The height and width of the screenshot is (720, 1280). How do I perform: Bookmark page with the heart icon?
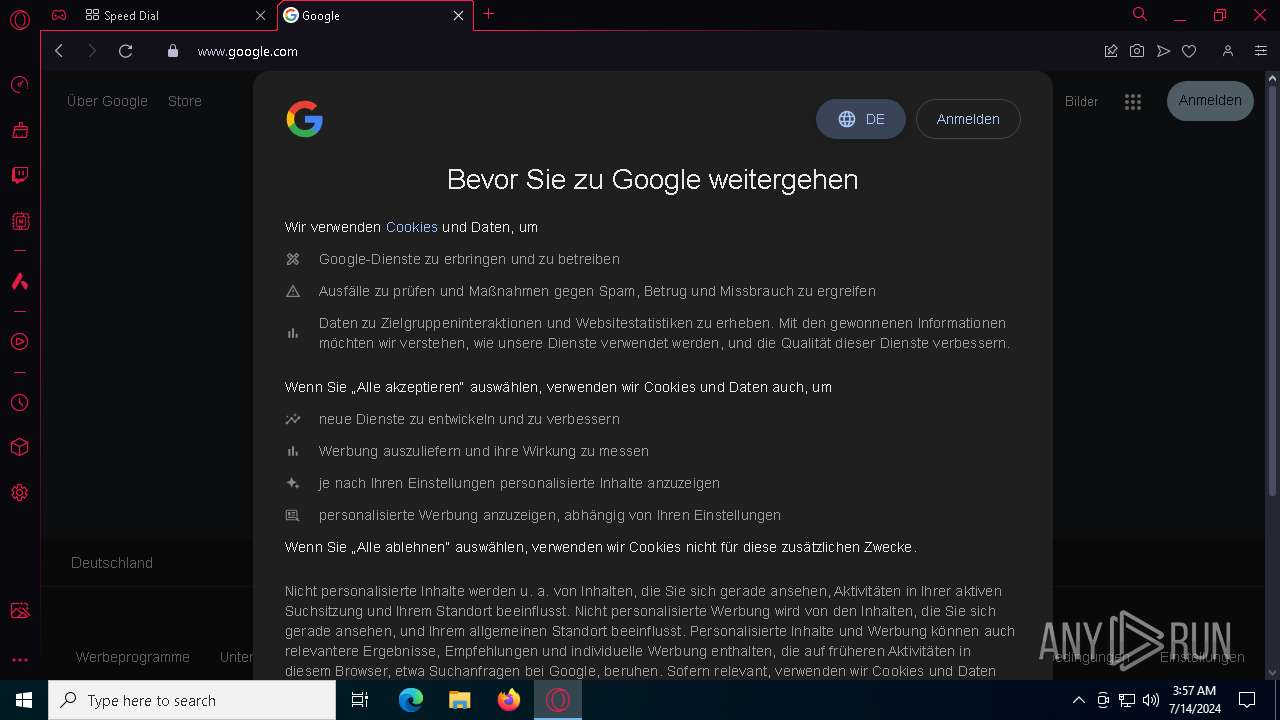point(1189,51)
